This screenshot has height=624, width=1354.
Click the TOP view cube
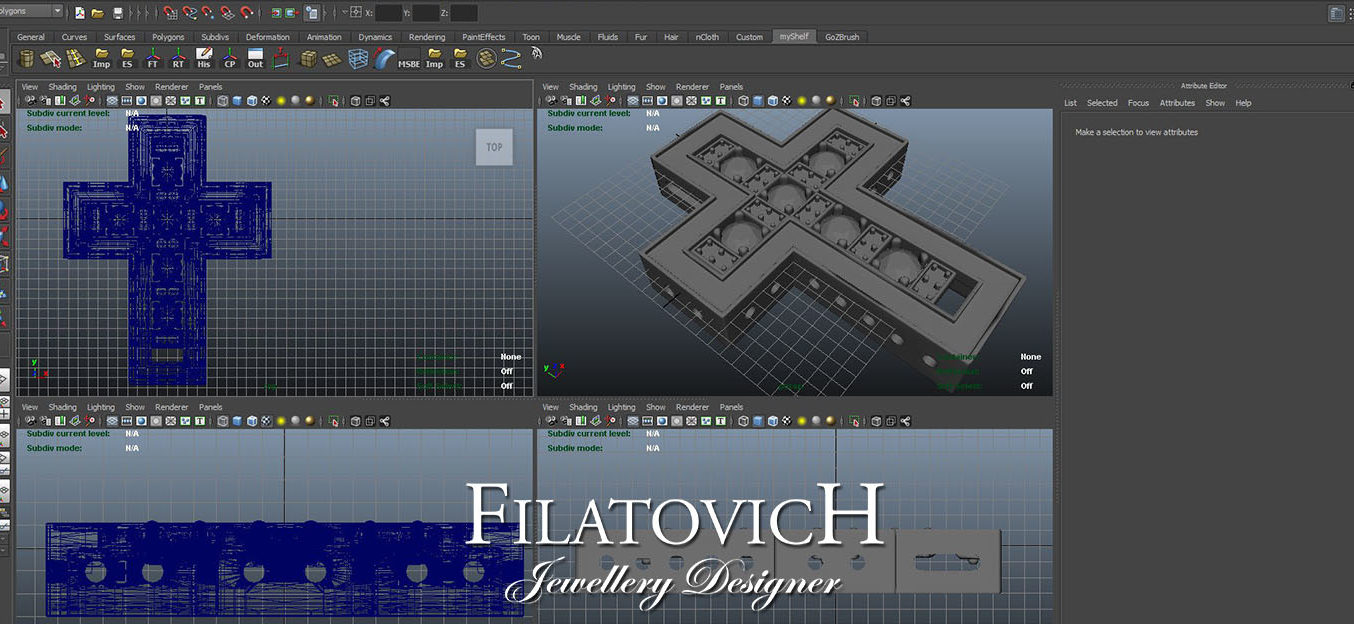click(x=494, y=147)
